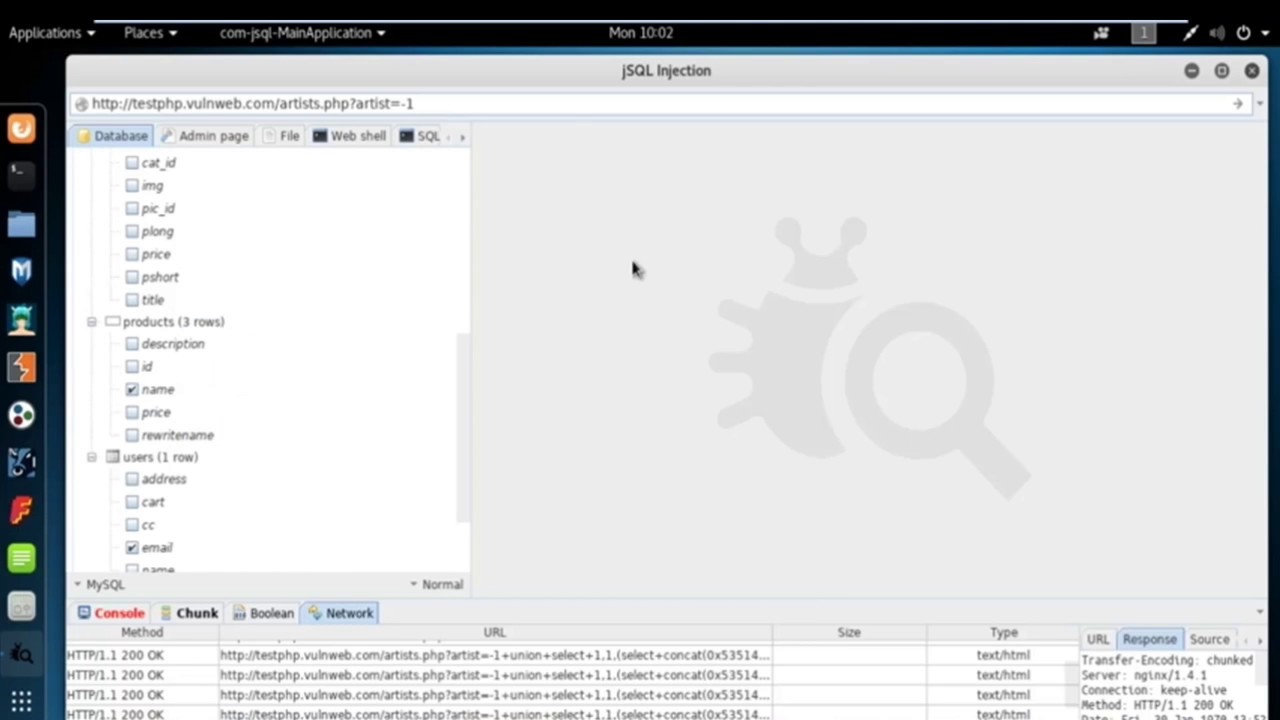This screenshot has width=1280, height=720.
Task: Launch the red F Faraday dock icon
Action: (21, 510)
